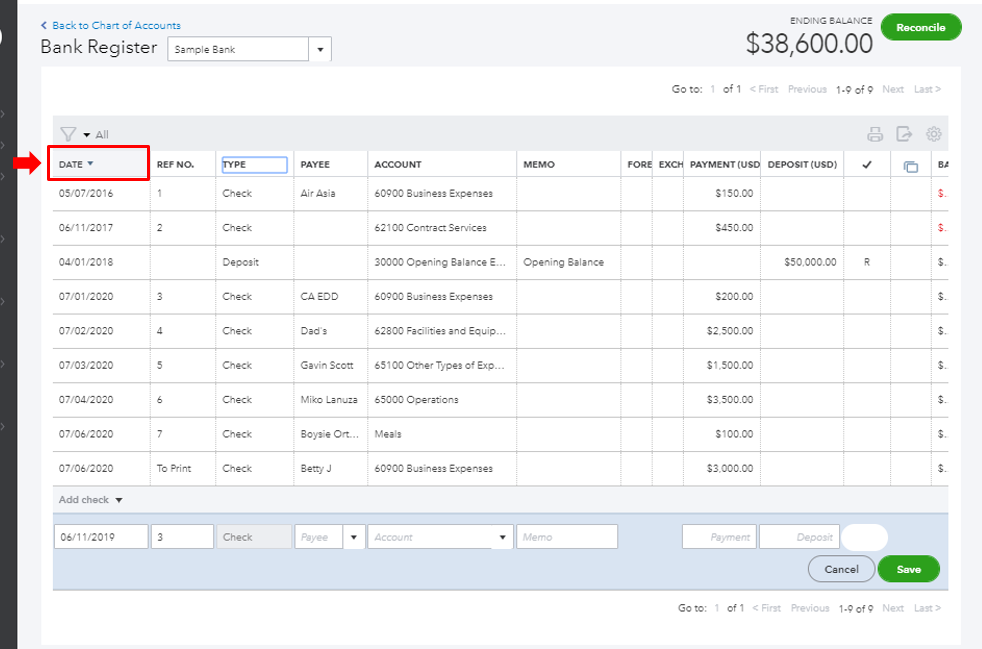Open the filter funnel icon
This screenshot has width=982, height=649.
point(68,134)
